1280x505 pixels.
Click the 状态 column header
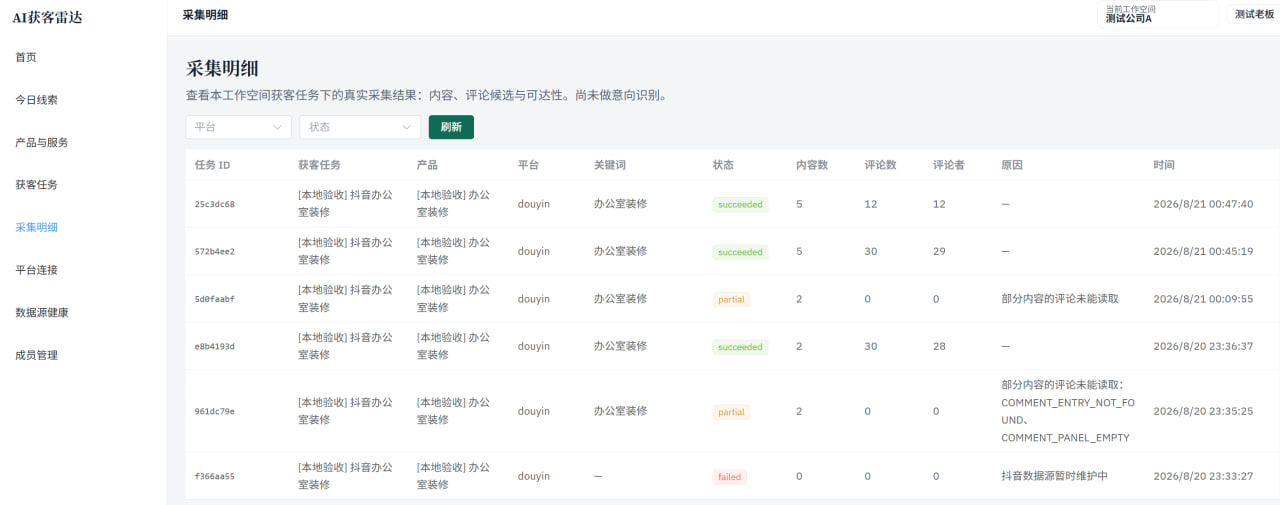[723, 165]
